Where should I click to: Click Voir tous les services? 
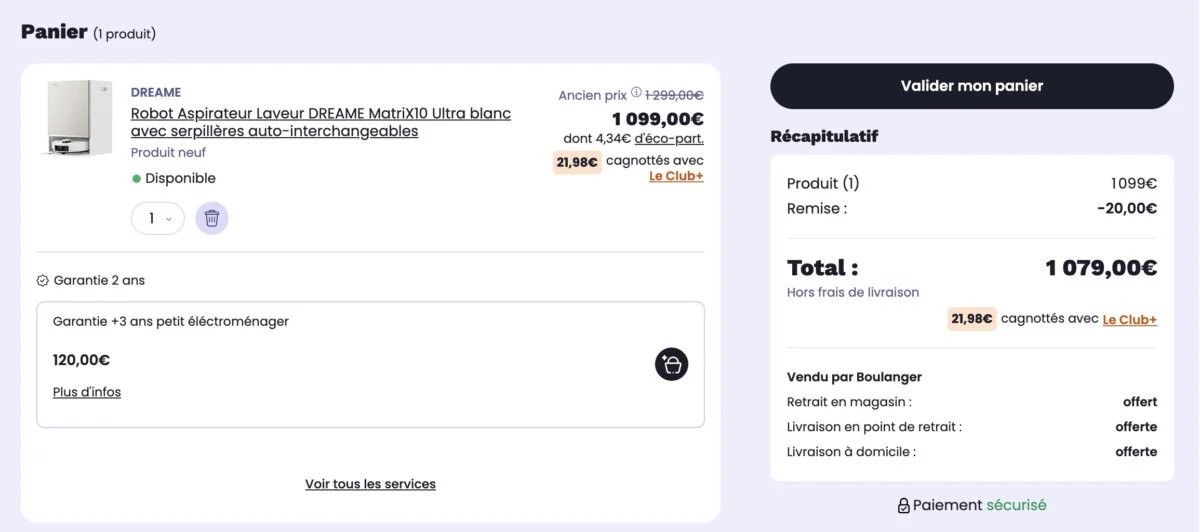point(370,484)
